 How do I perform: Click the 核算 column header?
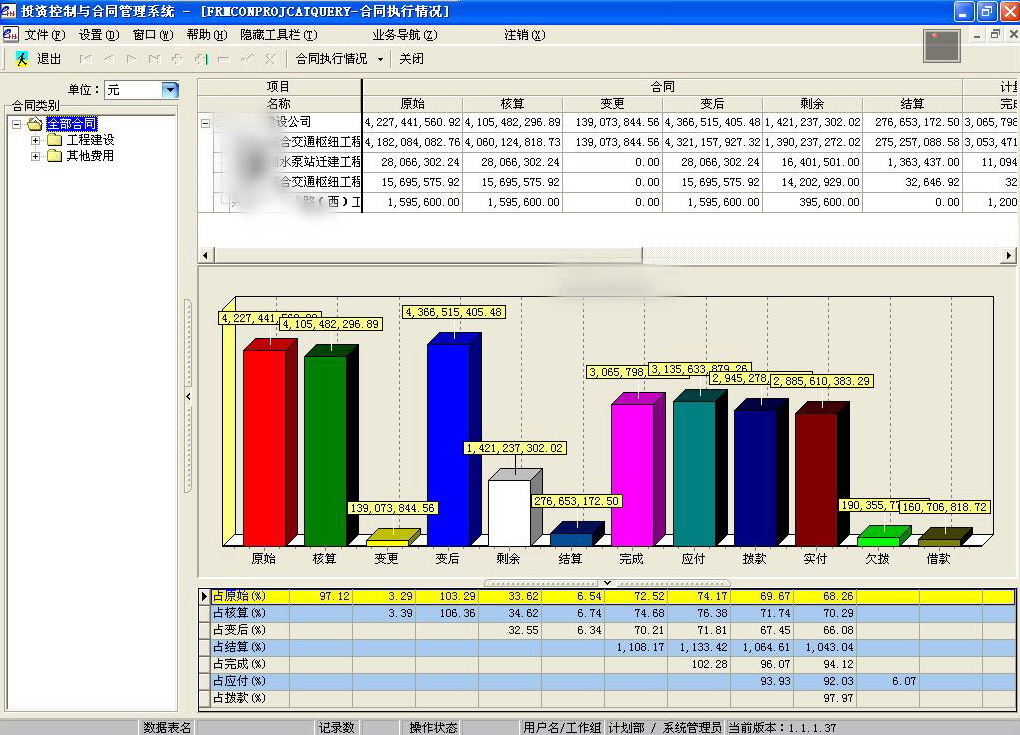click(x=513, y=104)
